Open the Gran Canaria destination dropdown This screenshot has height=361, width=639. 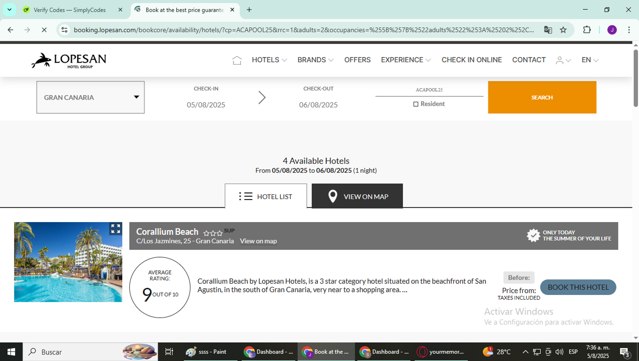tap(90, 97)
